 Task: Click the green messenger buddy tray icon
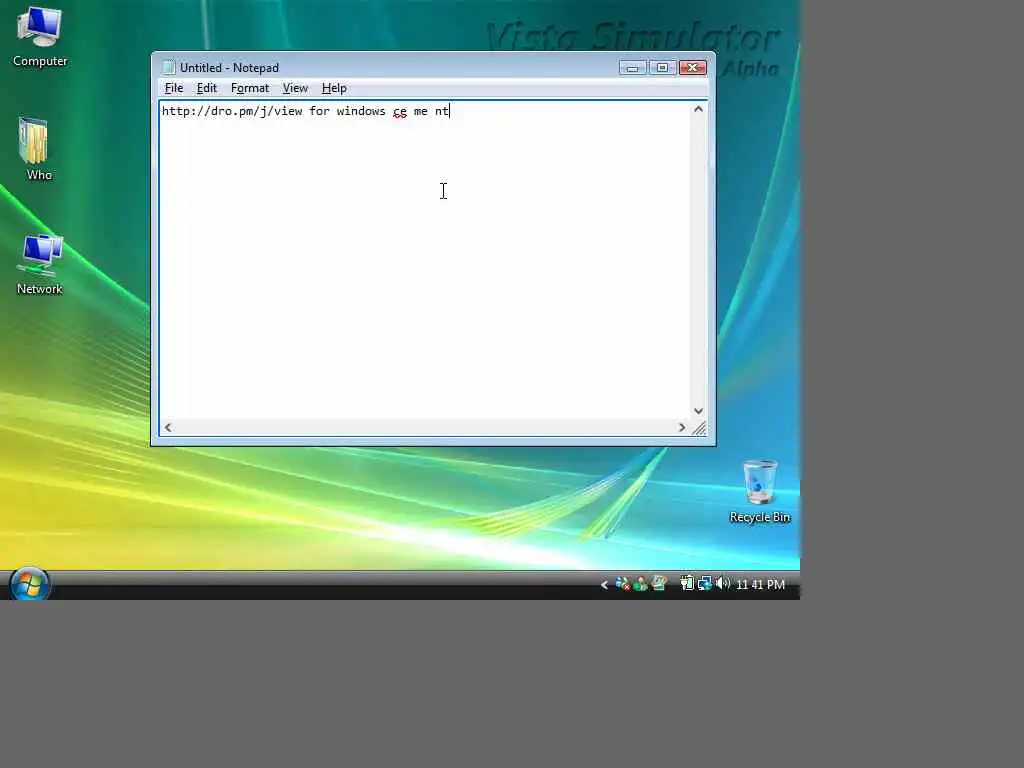(x=641, y=584)
